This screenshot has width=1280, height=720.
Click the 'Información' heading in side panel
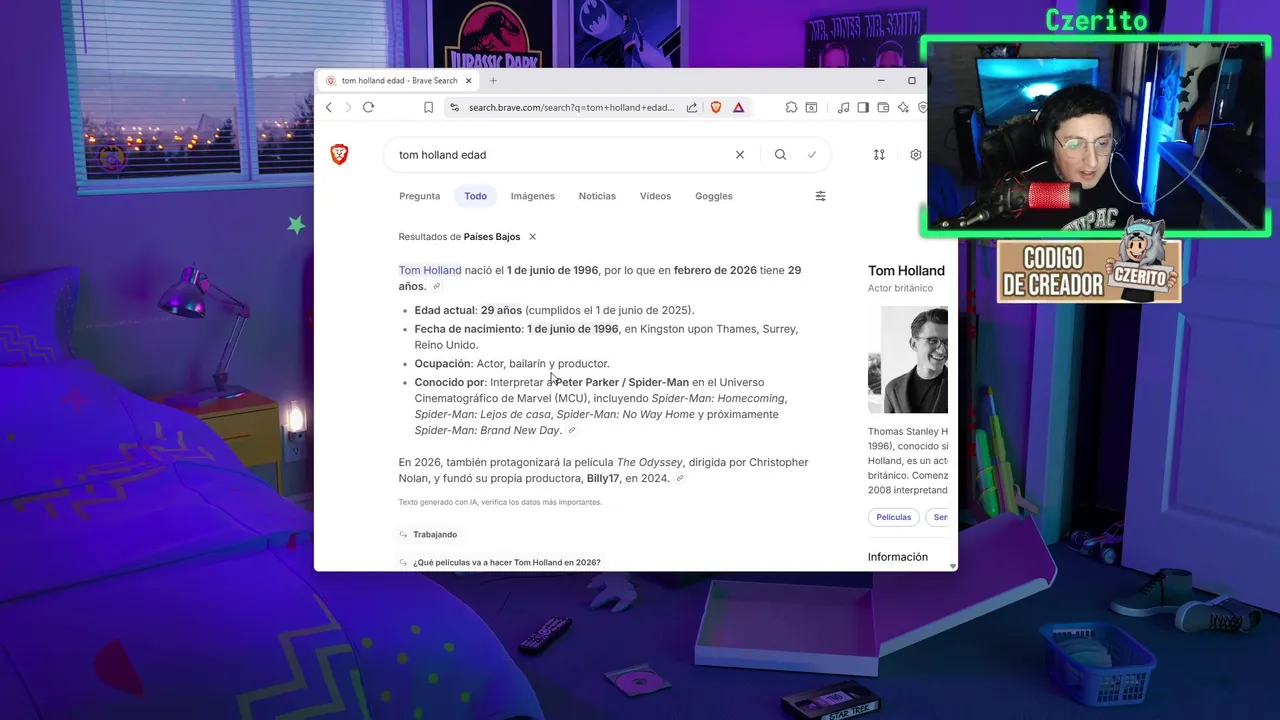coord(898,557)
